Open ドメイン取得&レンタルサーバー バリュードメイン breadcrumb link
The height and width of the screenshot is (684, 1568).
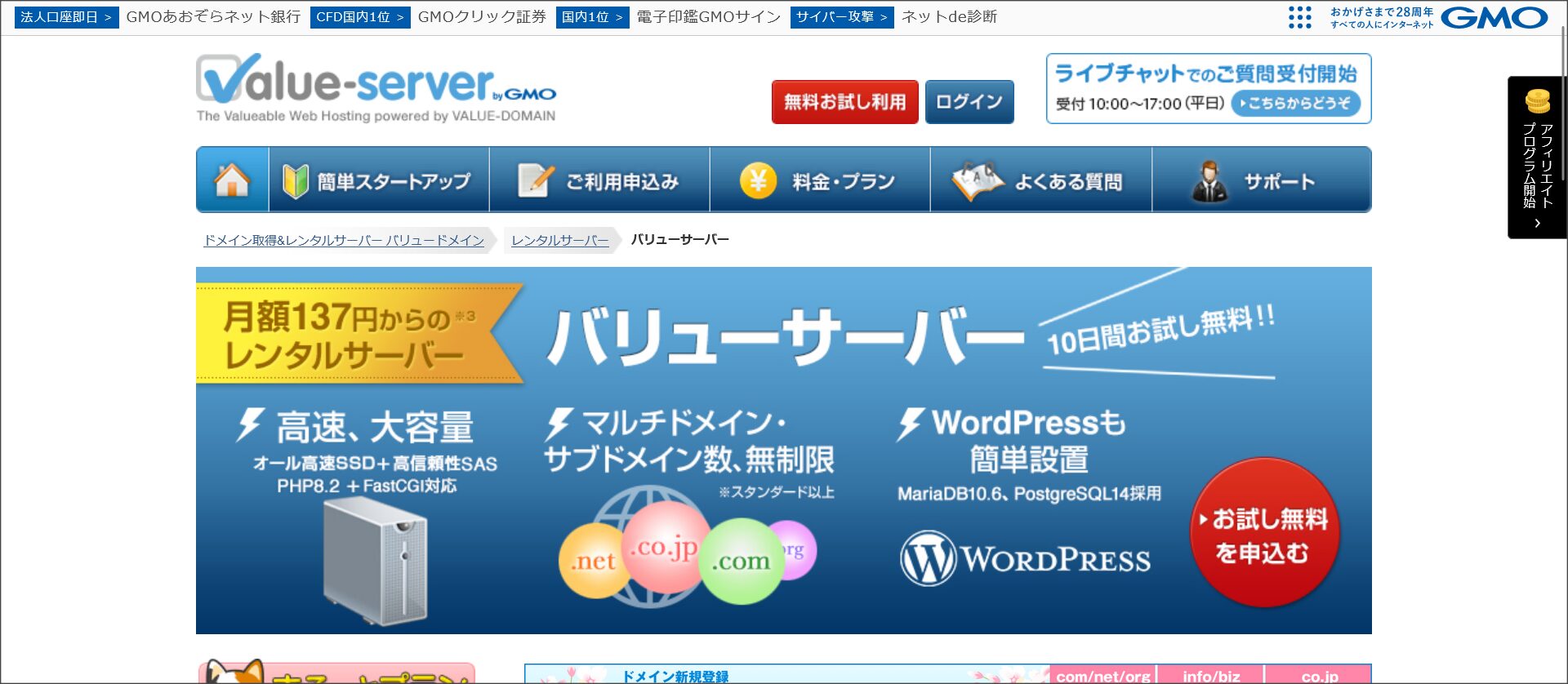coord(344,240)
